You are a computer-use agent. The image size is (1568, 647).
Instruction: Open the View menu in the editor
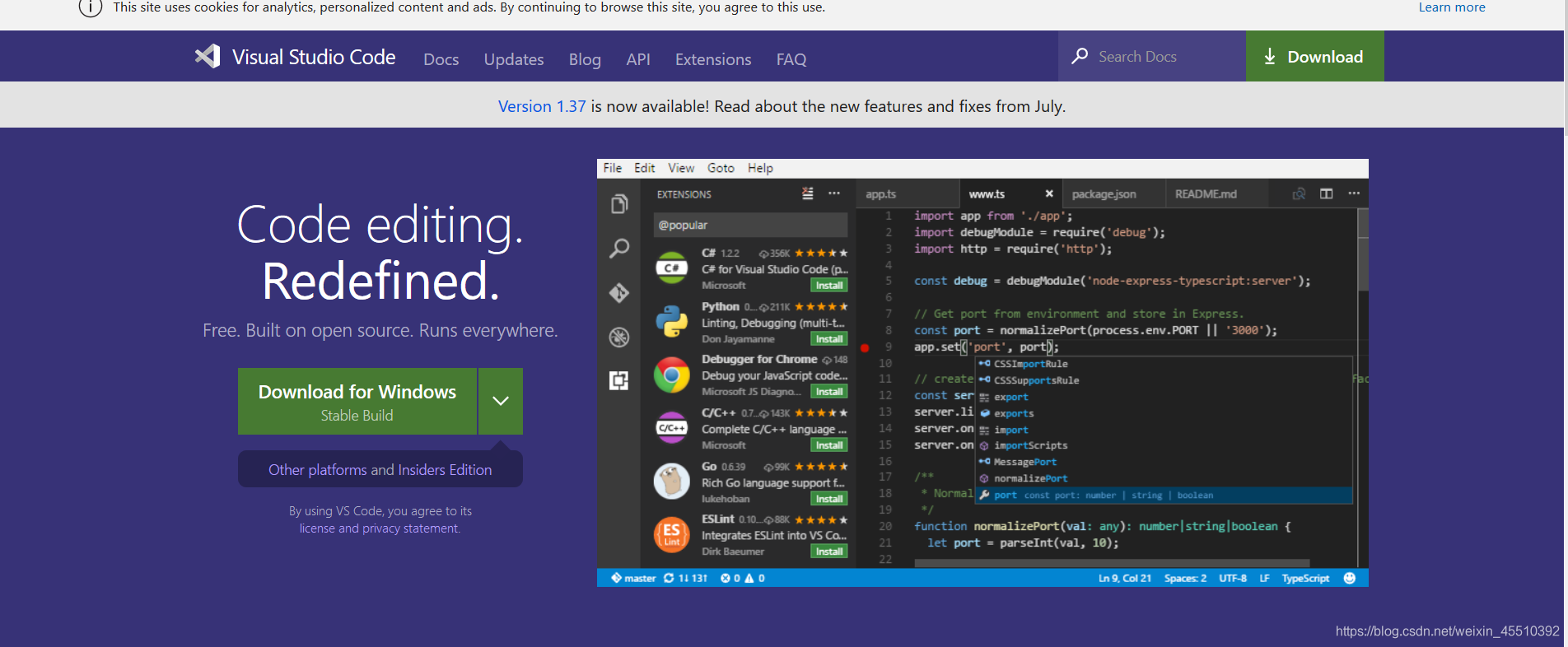tap(681, 168)
